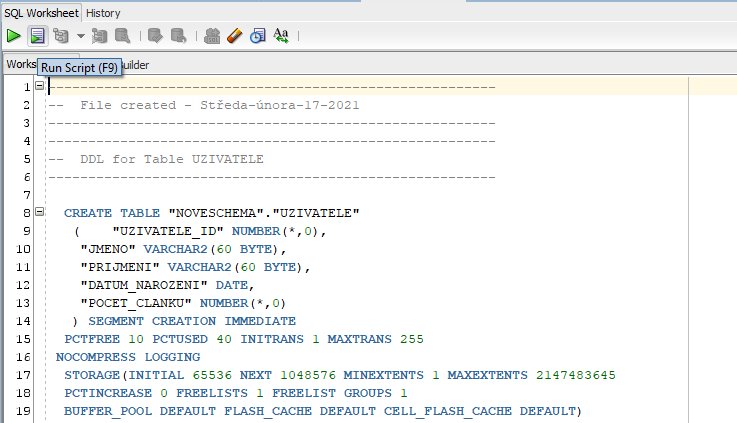The image size is (737, 423).
Task: Click the PCTINCREASE keyword on line 18
Action: [x=108, y=393]
